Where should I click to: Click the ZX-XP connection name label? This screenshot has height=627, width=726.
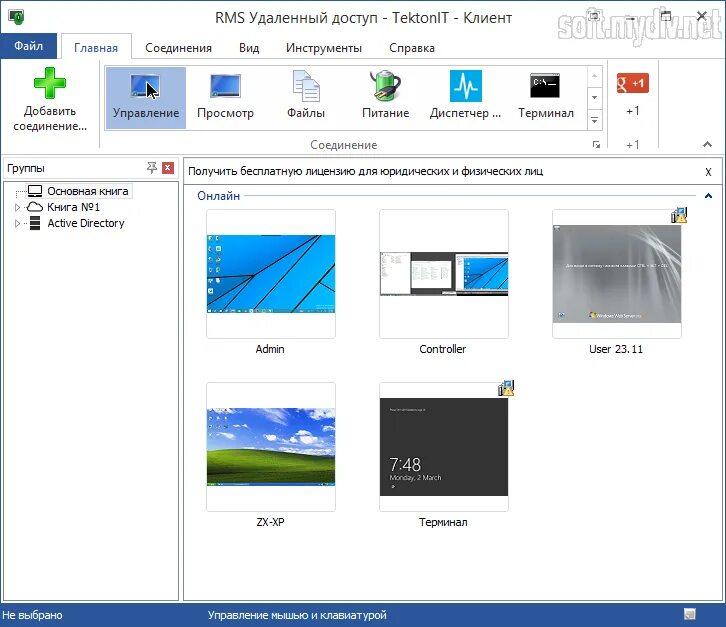coord(270,522)
